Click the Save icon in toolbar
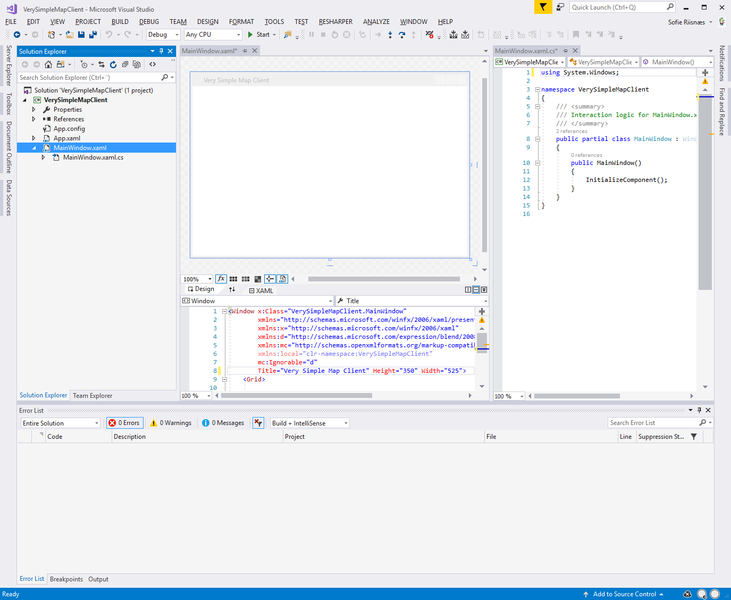Viewport: 731px width, 600px height. (x=81, y=34)
